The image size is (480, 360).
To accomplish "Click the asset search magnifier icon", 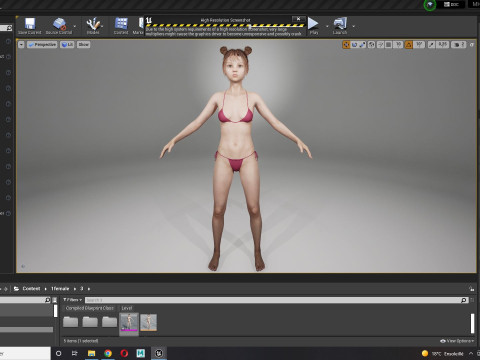I will tap(464, 300).
